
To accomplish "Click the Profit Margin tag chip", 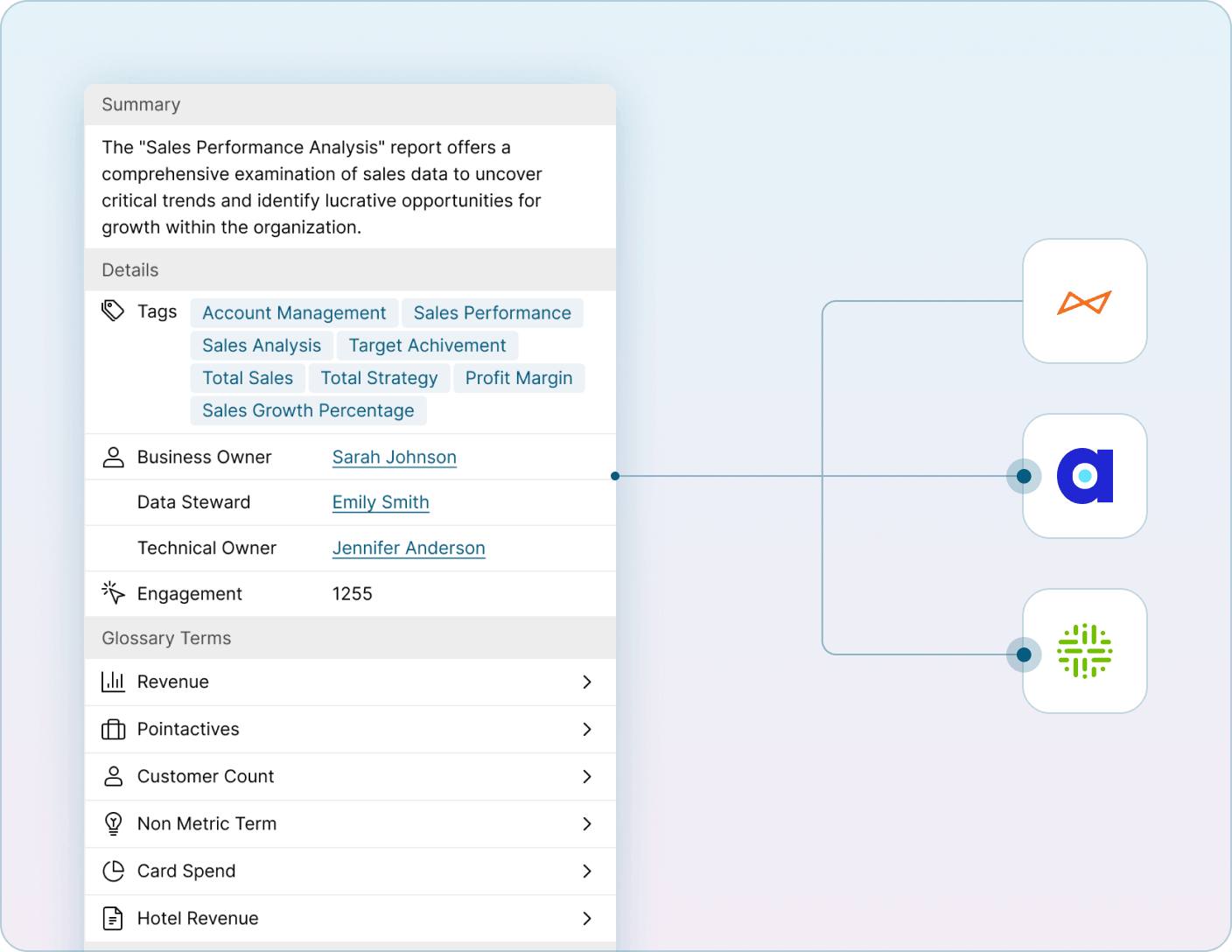I will click(518, 378).
